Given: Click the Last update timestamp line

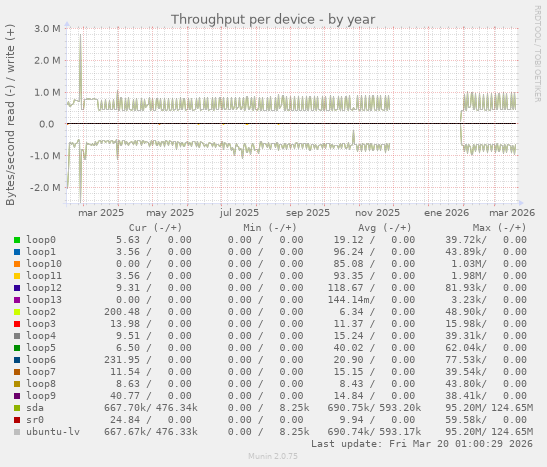Looking at the screenshot, I should (422, 444).
